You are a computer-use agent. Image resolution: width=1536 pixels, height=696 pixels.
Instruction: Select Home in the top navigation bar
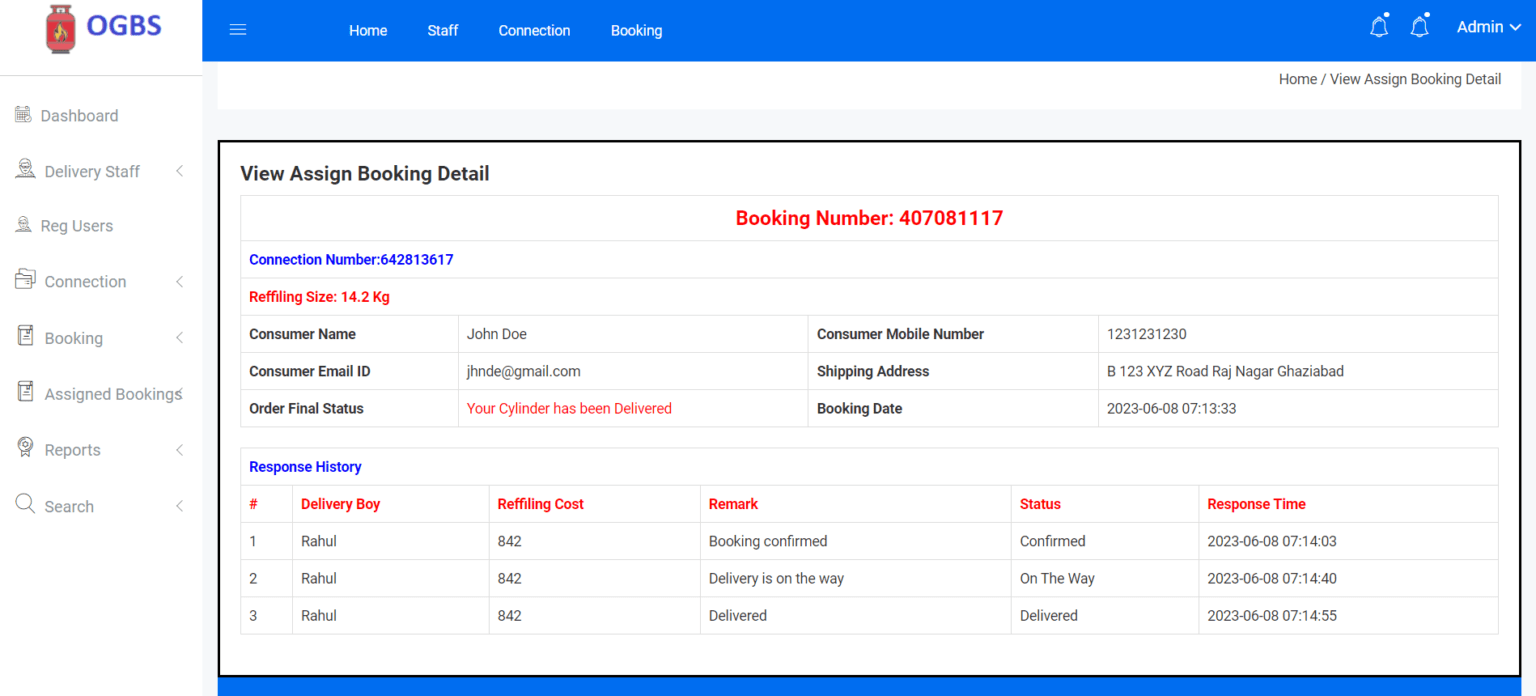click(368, 31)
